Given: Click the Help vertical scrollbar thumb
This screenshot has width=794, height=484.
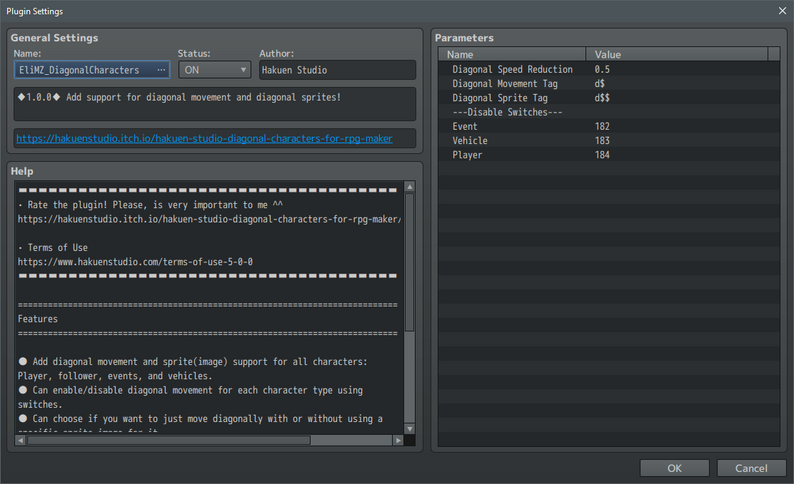Looking at the screenshot, I should click(409, 260).
